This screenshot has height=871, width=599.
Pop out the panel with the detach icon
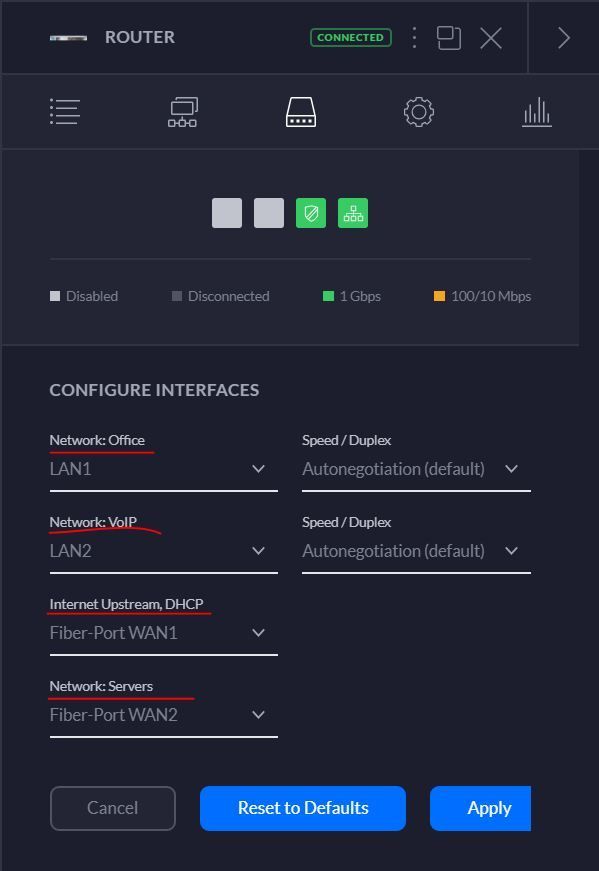point(449,38)
